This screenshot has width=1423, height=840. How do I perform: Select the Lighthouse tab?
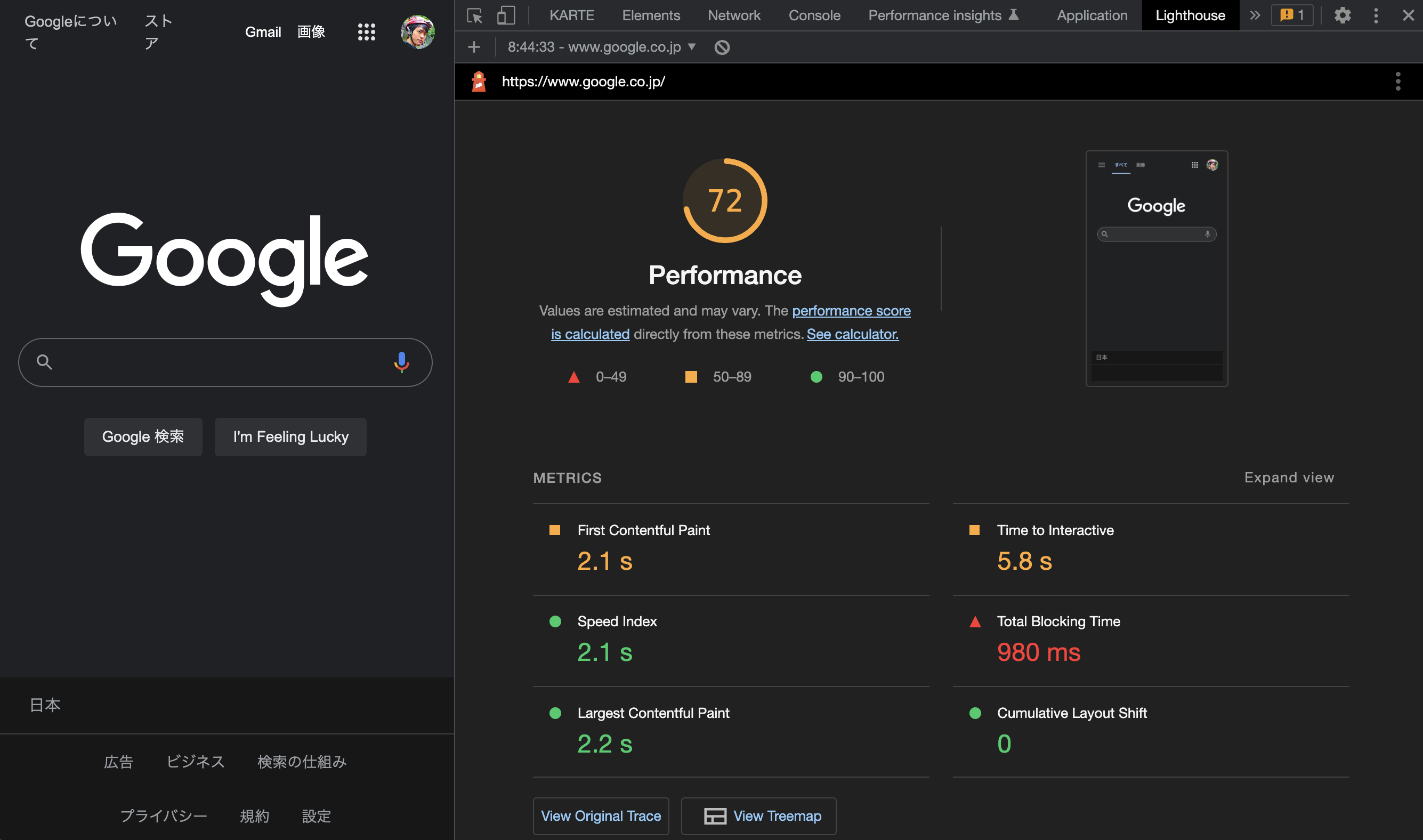click(1190, 15)
